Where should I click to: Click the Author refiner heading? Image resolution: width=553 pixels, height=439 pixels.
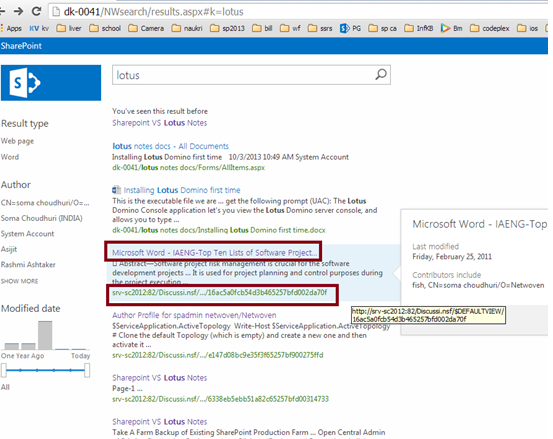16,185
